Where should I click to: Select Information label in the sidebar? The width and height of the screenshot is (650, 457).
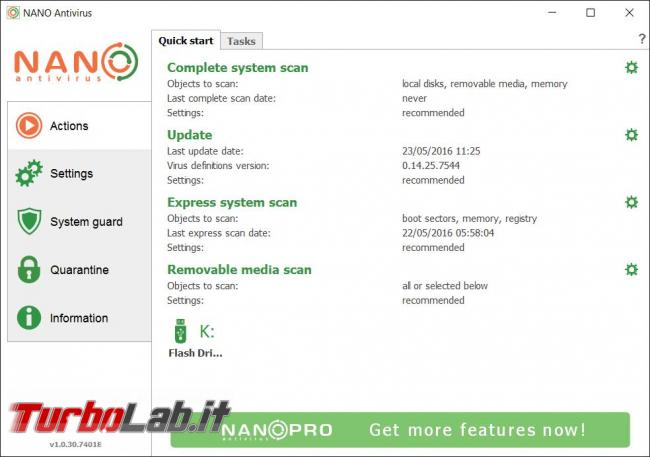79,318
